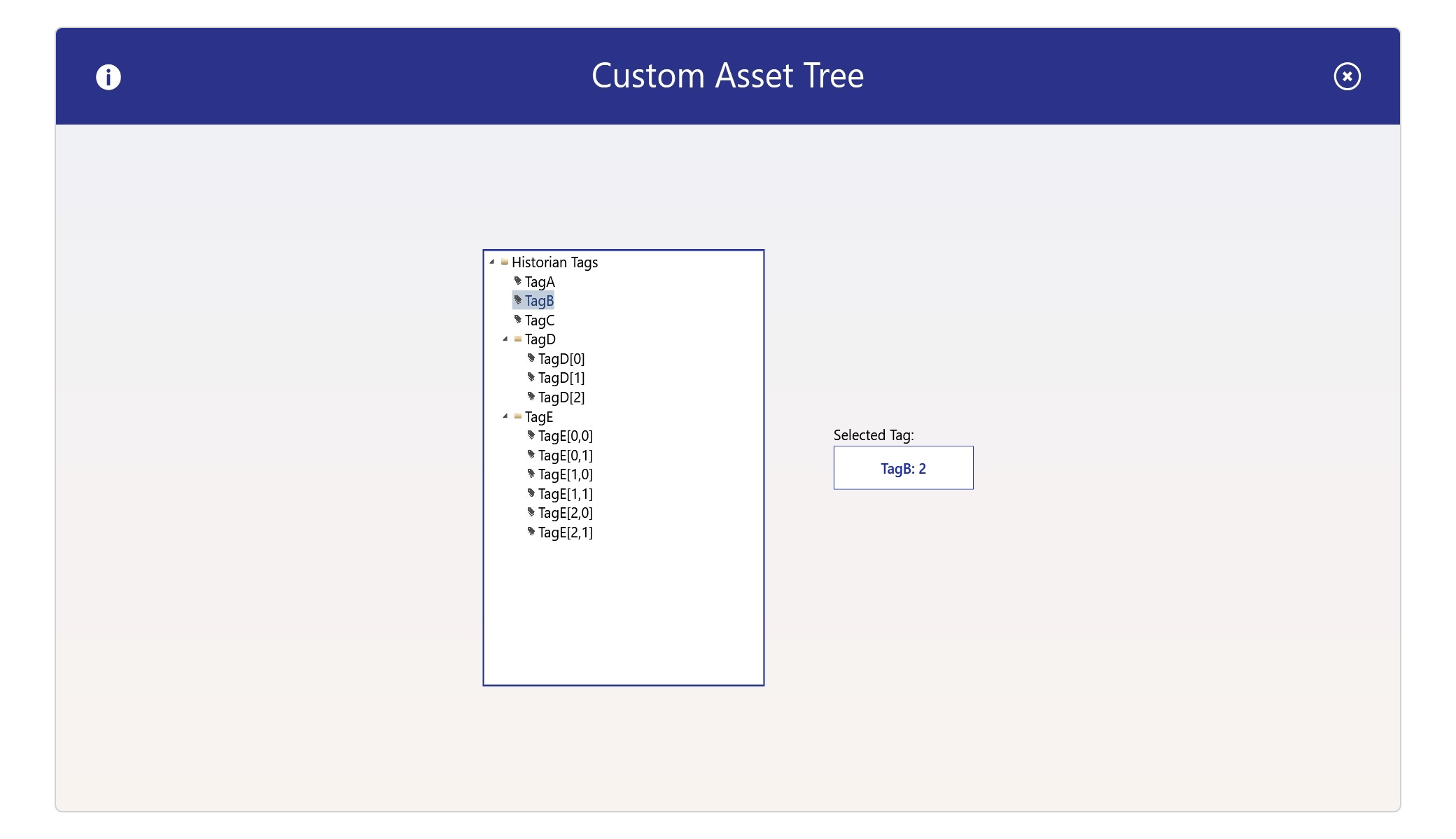Click the info icon in the header

coord(108,77)
